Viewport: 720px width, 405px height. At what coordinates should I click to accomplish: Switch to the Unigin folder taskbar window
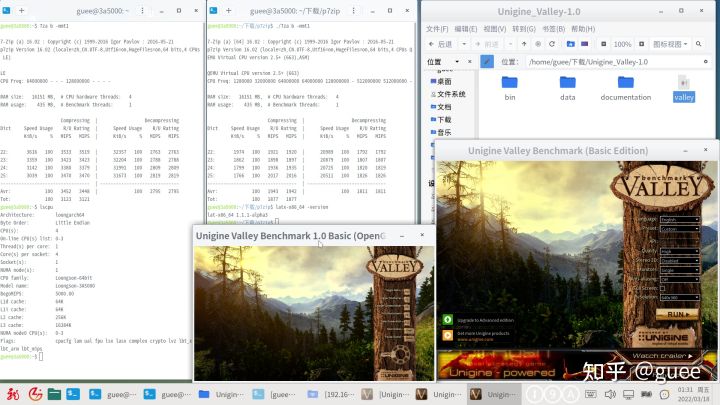point(221,394)
